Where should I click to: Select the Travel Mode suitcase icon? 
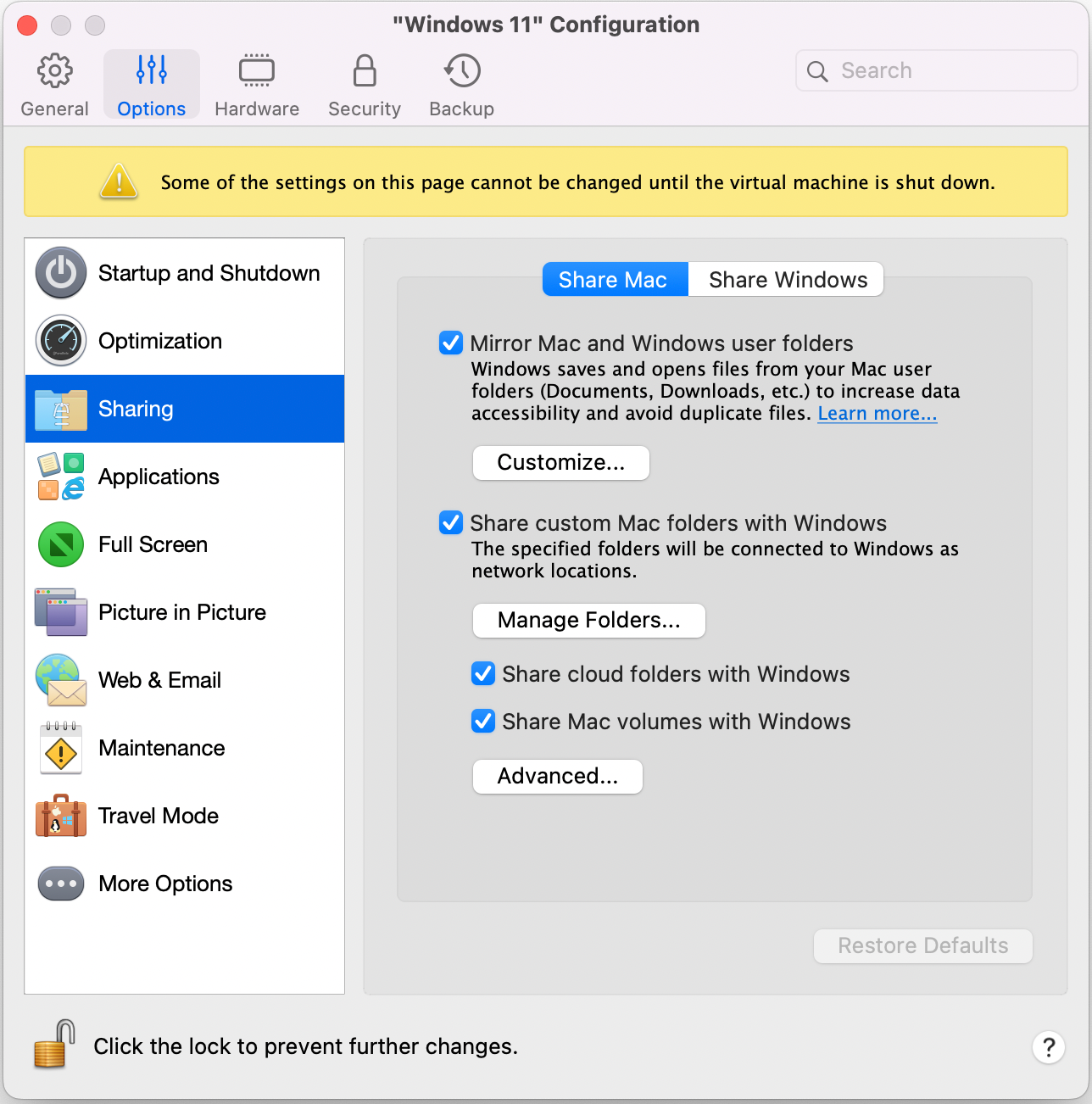pyautogui.click(x=60, y=816)
